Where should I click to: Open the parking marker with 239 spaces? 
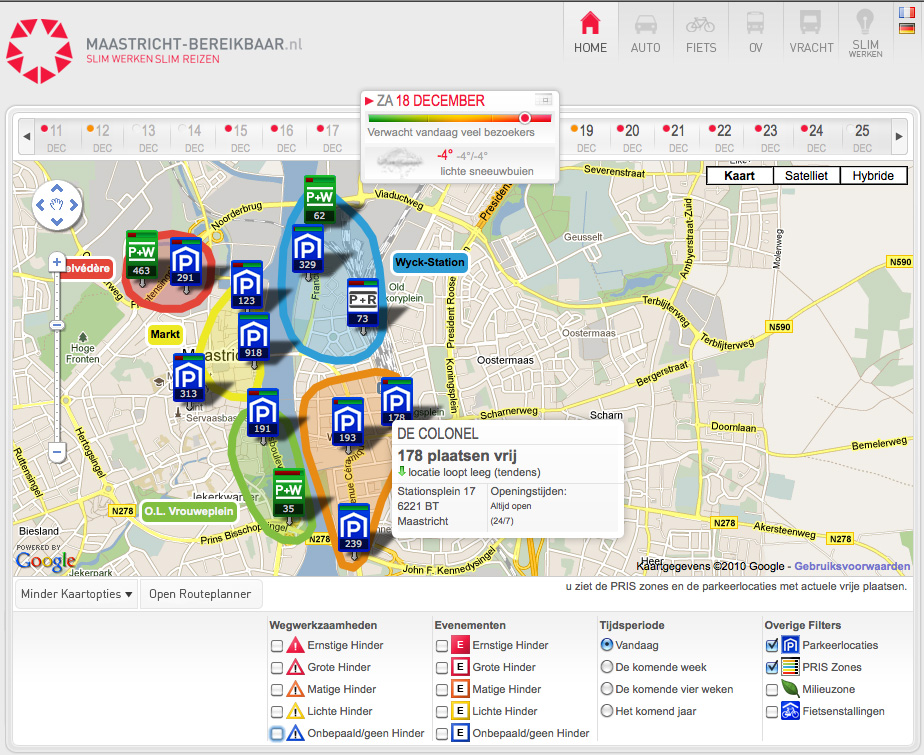click(x=353, y=527)
